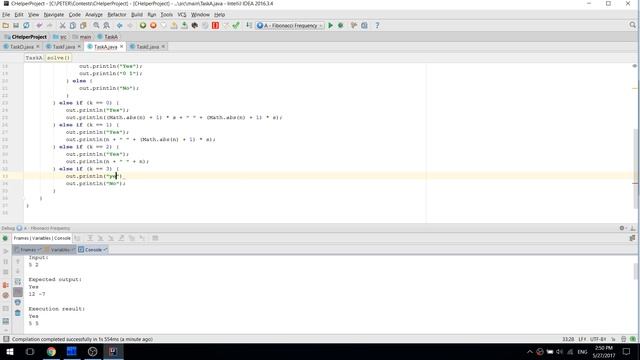Open the Navigate menu
This screenshot has width=640, height=360.
[54, 15]
